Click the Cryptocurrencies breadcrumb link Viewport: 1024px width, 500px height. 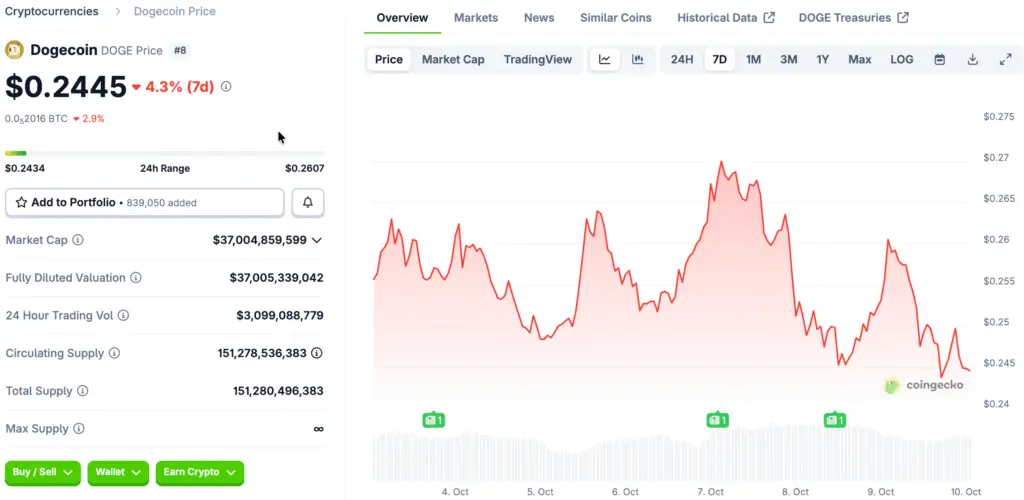pos(52,11)
